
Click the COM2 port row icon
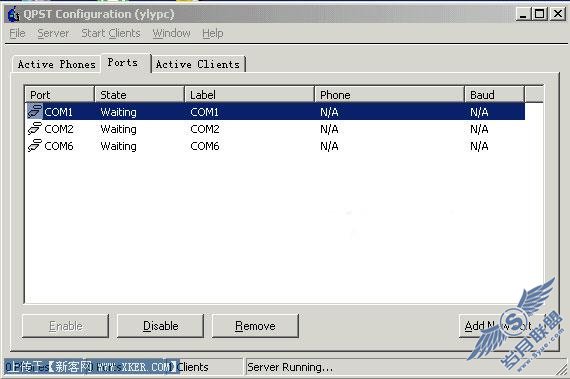[35, 128]
